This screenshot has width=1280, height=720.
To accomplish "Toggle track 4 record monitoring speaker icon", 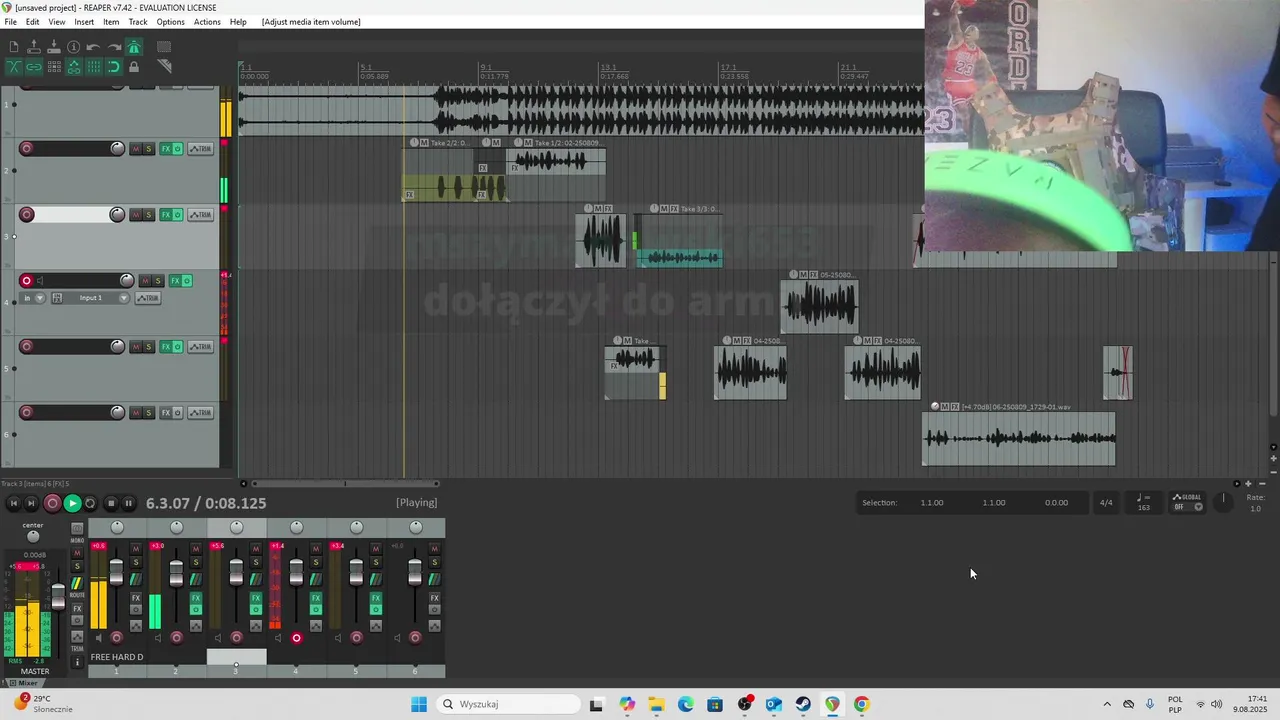I will [x=40, y=281].
